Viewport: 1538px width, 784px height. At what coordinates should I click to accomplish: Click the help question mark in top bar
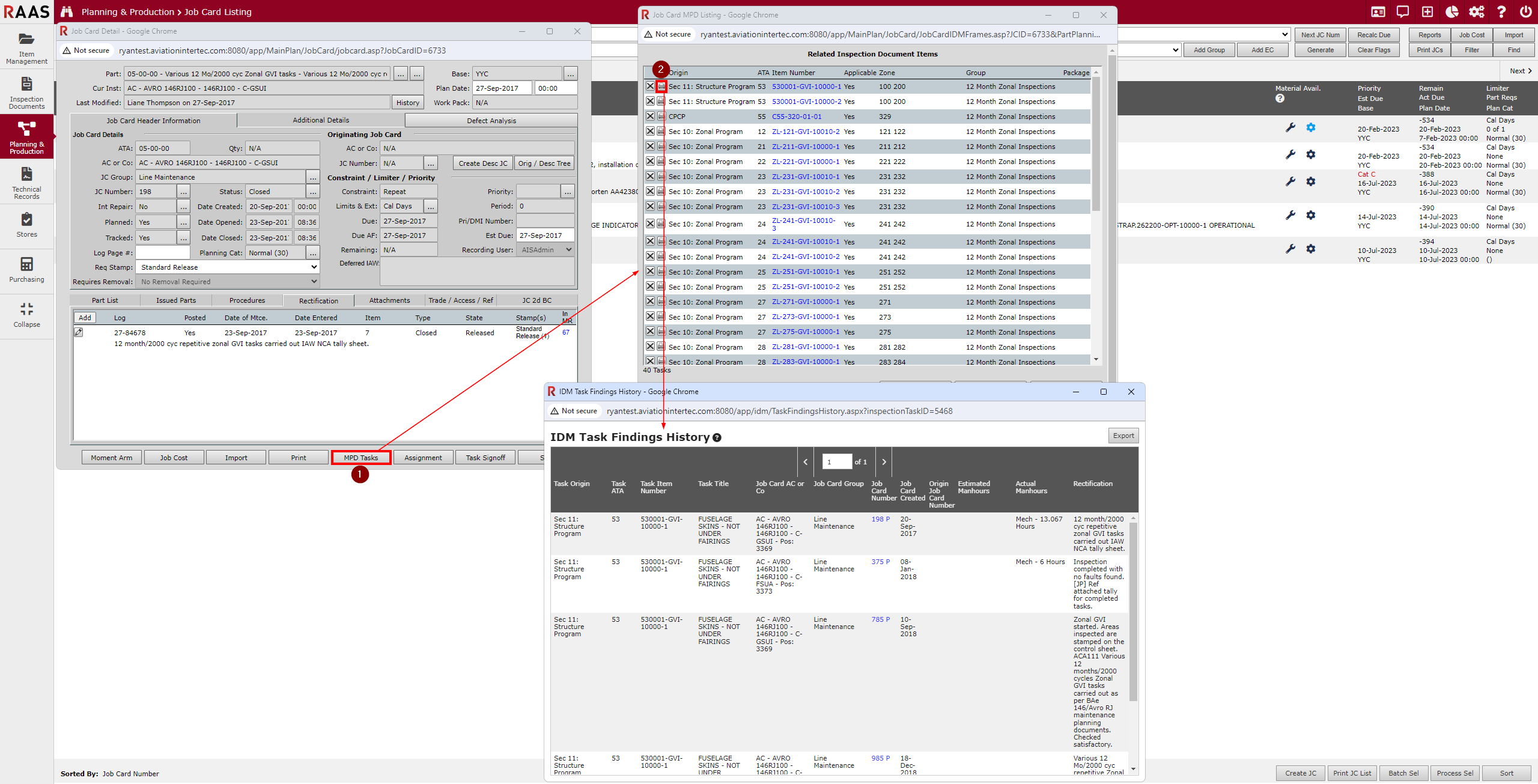tap(1501, 12)
